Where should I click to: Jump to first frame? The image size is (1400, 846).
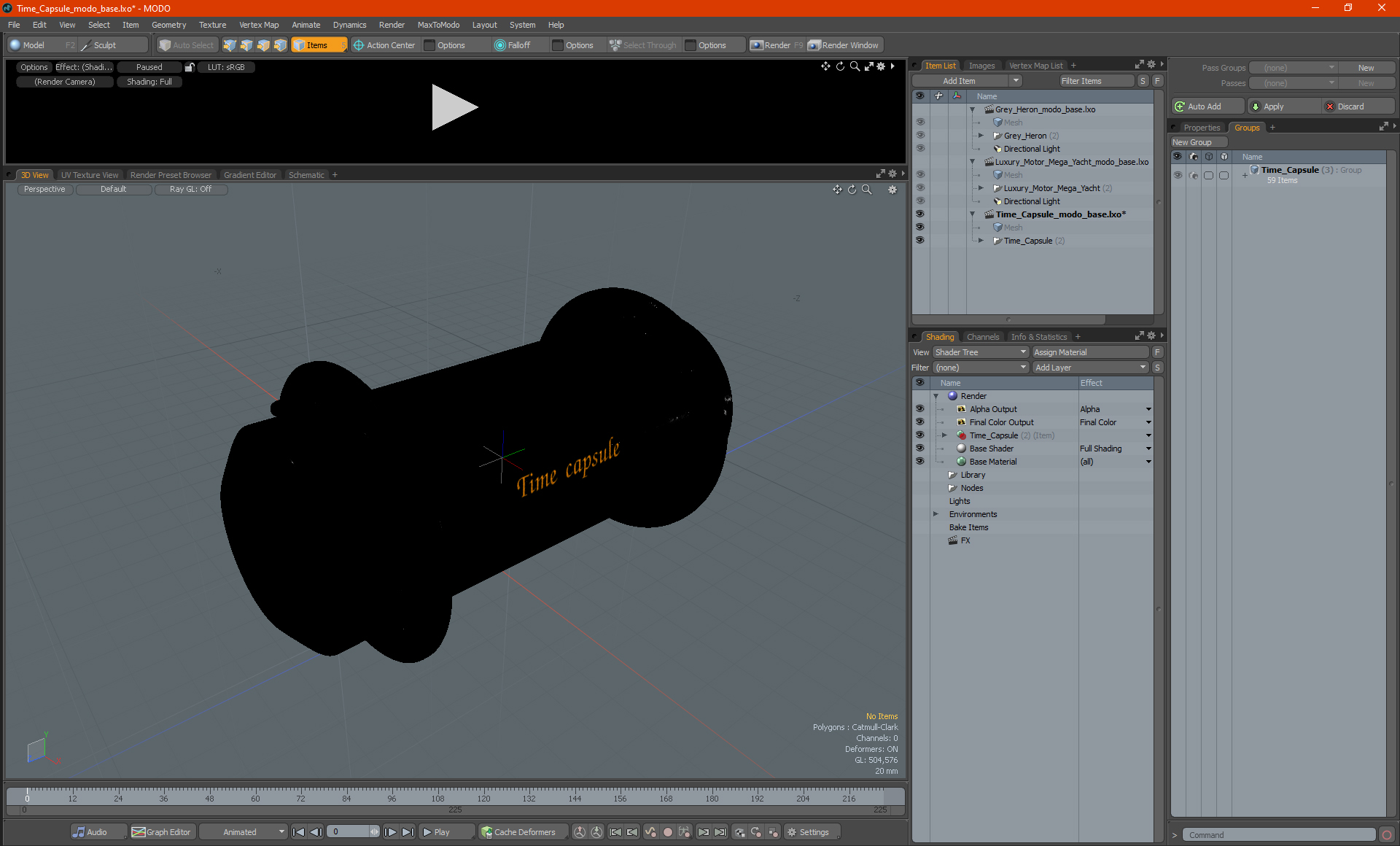pyautogui.click(x=299, y=832)
